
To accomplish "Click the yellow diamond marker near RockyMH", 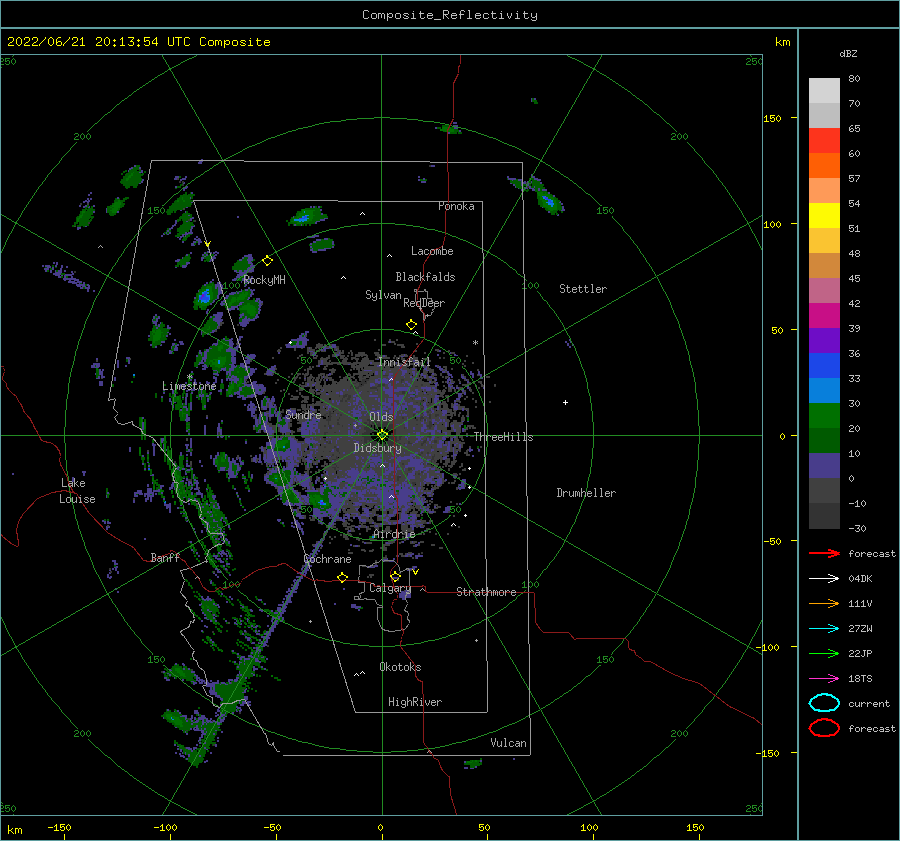I will 267,261.
